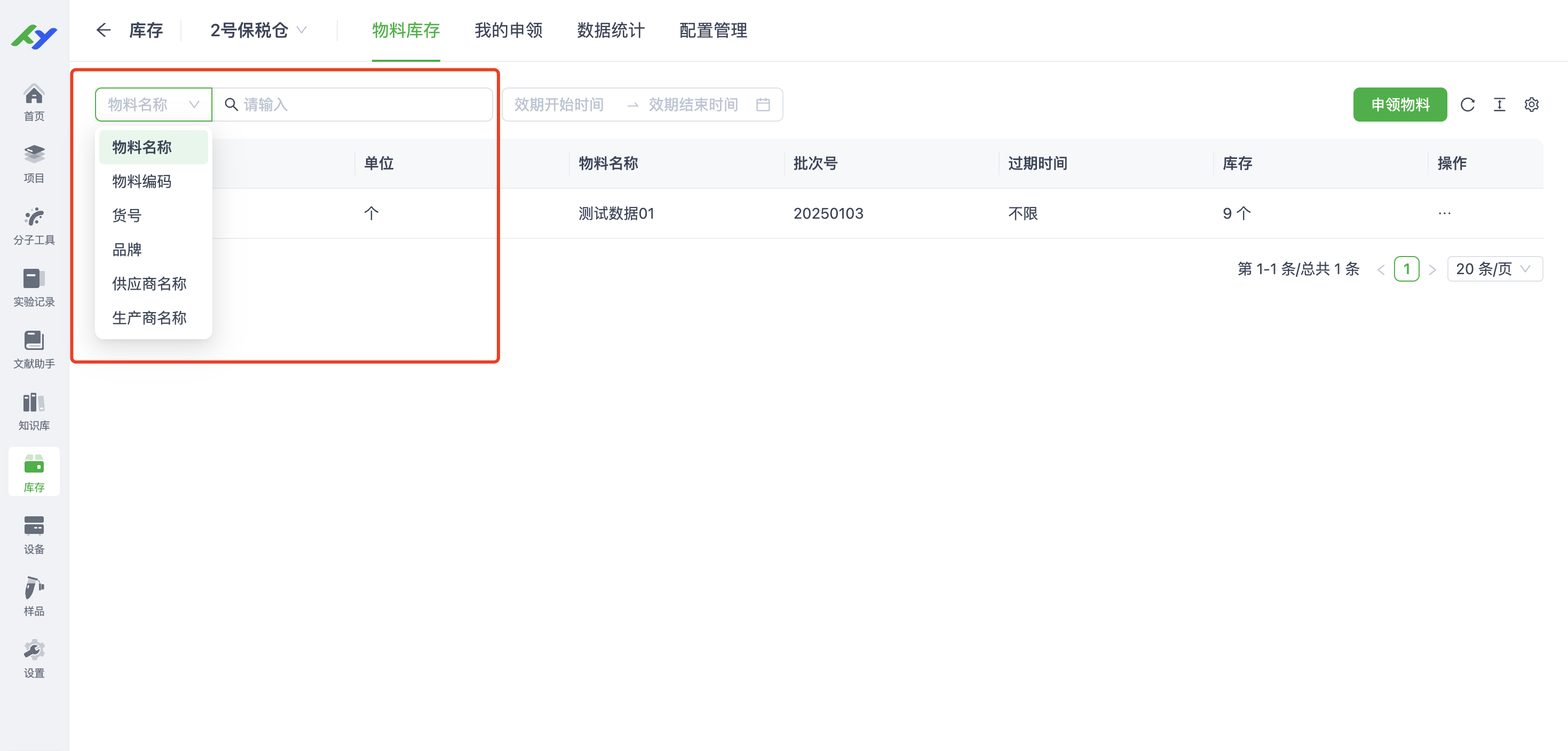Refresh the inventory table
Viewport: 1568px width, 751px height.
pos(1468,105)
